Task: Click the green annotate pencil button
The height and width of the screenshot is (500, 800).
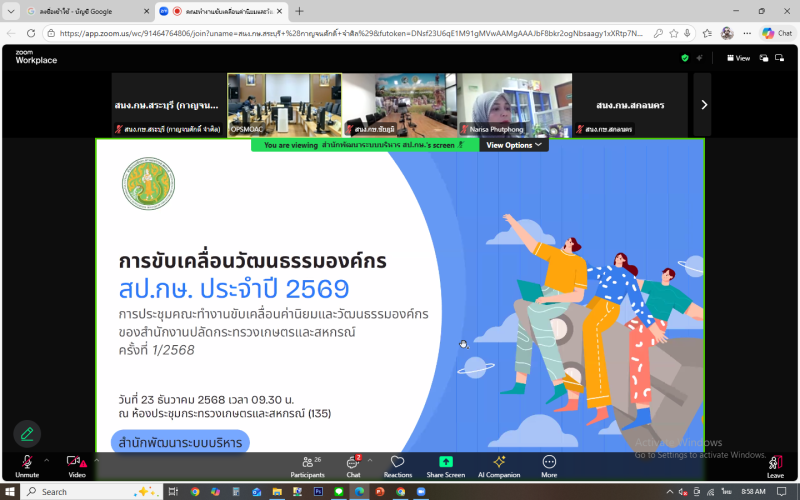Action: pyautogui.click(x=27, y=433)
